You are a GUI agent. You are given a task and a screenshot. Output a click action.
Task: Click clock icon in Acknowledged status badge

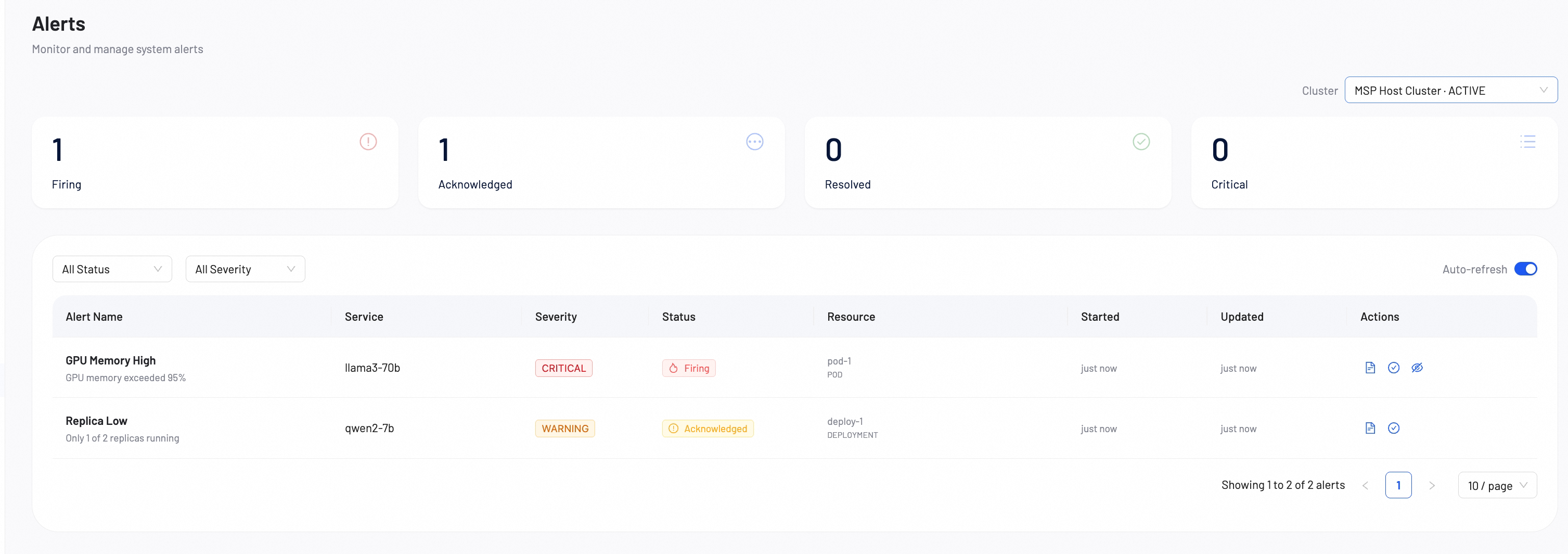pos(673,429)
